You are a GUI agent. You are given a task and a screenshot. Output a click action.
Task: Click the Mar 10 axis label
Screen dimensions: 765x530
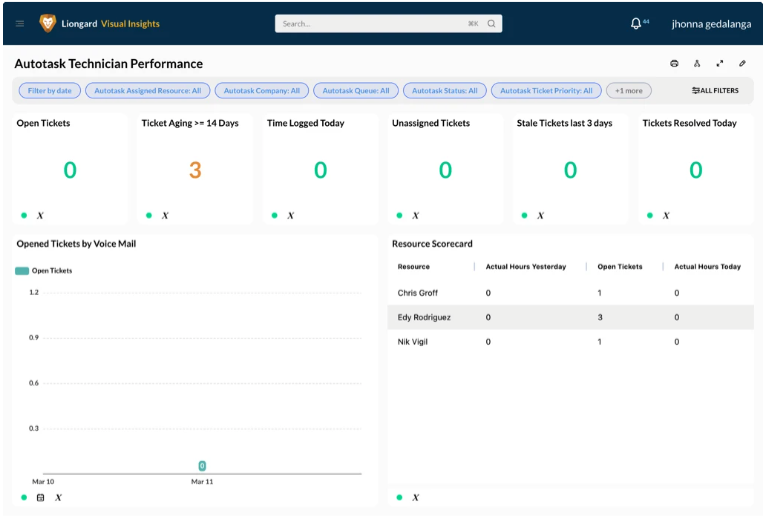pos(43,482)
